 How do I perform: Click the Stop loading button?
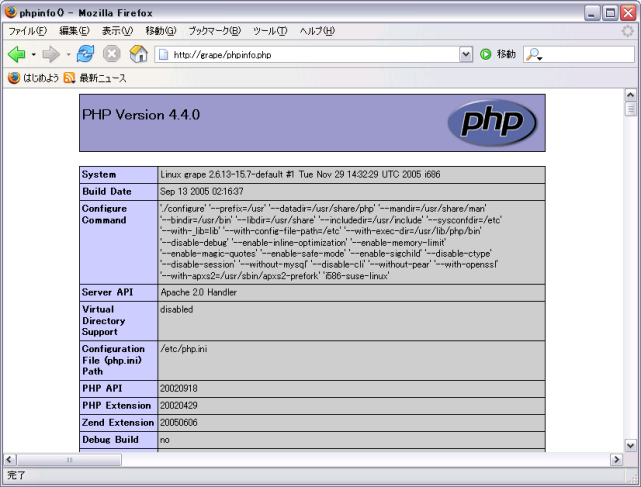point(112,54)
